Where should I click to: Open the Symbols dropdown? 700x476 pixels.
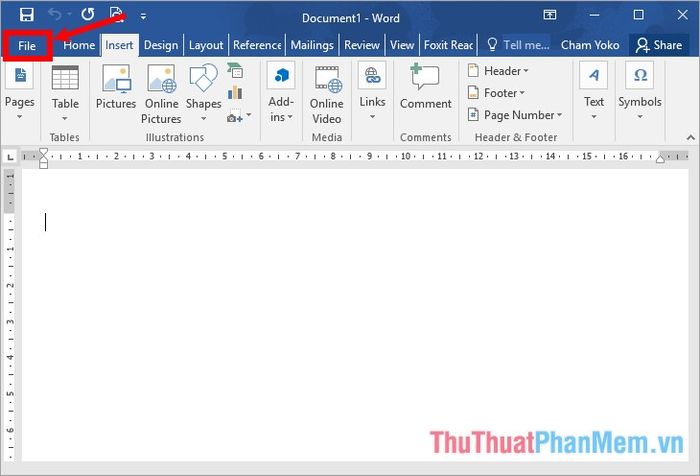click(640, 92)
